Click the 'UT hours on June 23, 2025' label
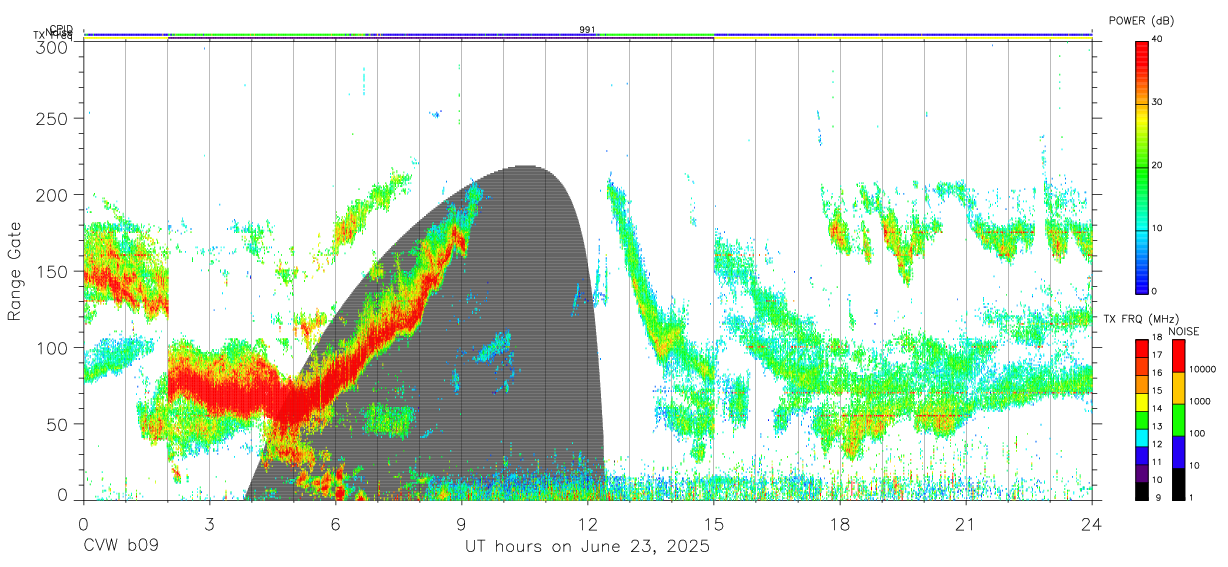The width and height of the screenshot is (1228, 567). 587,547
